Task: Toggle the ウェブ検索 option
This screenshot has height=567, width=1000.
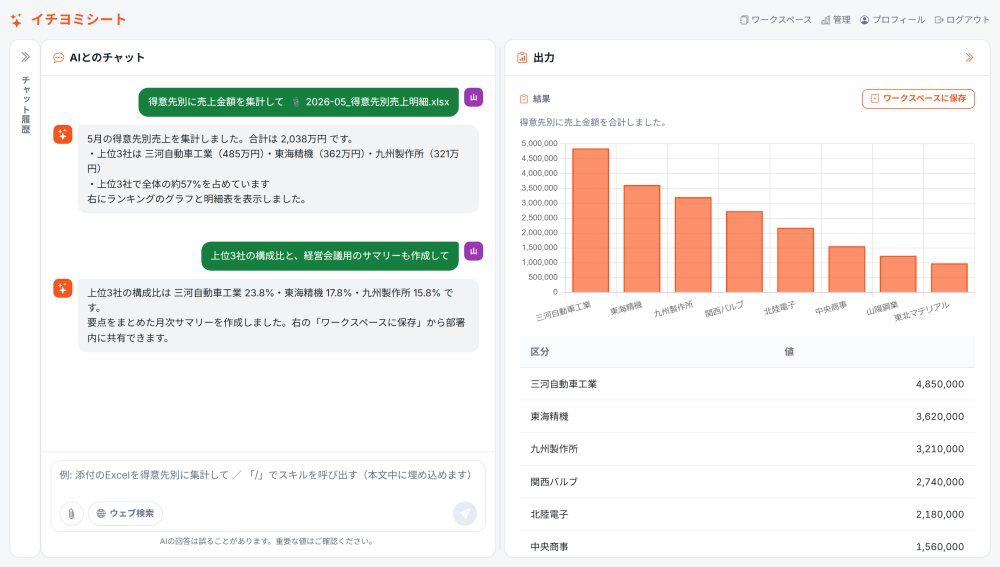Action: (125, 513)
